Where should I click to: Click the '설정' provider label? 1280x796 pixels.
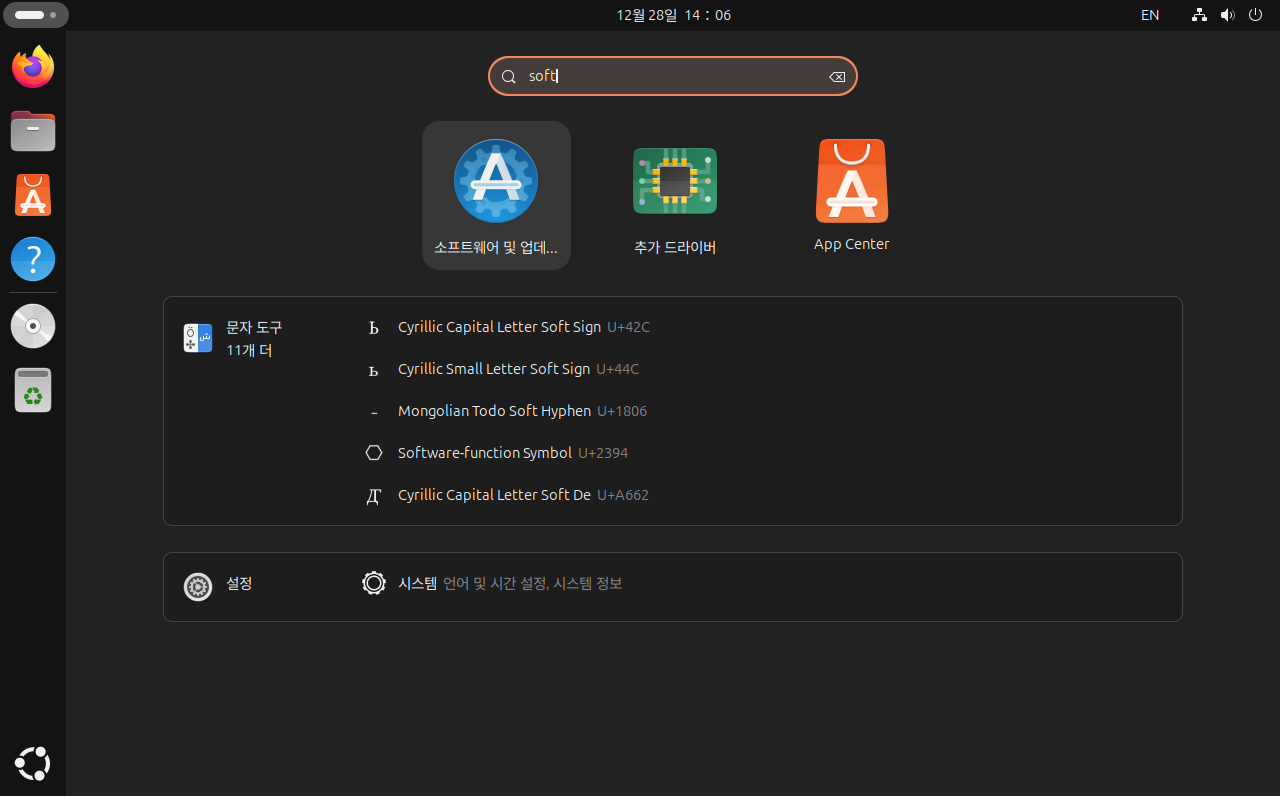point(239,583)
